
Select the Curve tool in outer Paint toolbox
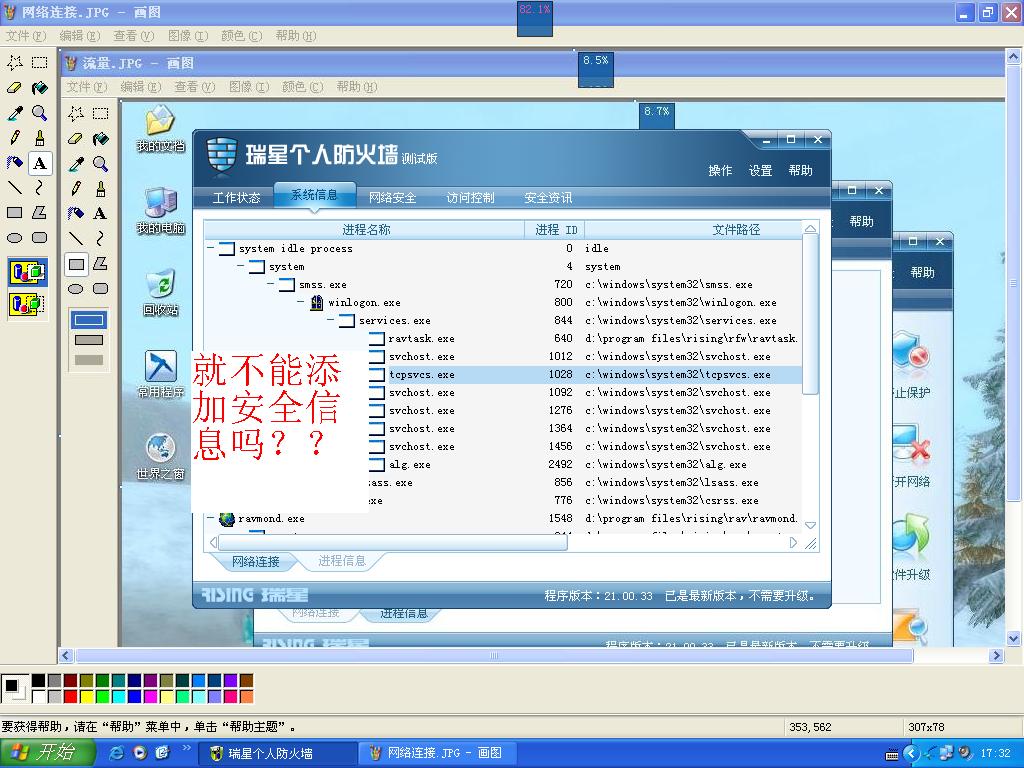[40, 187]
